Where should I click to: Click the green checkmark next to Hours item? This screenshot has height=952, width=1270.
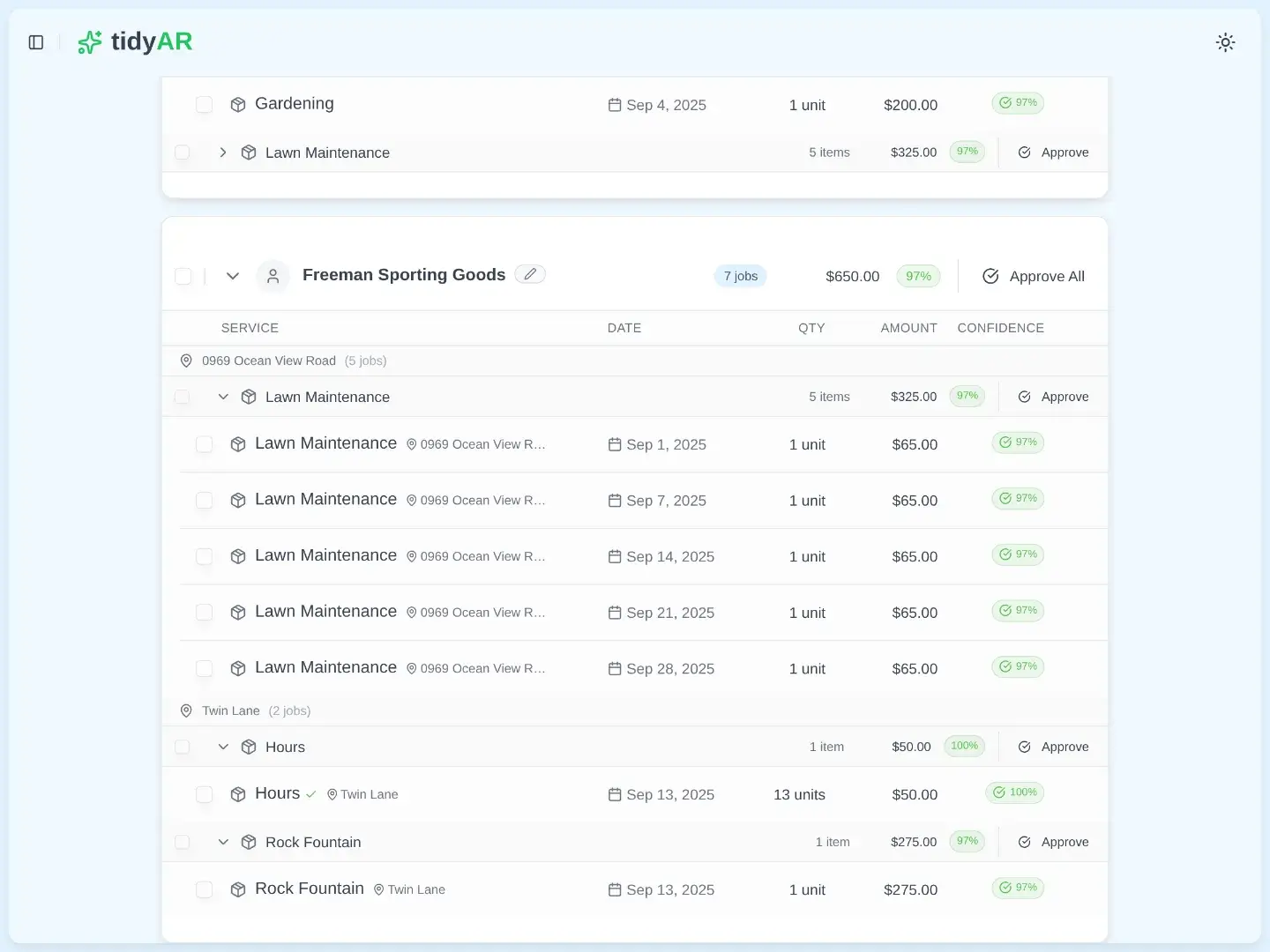(x=311, y=794)
